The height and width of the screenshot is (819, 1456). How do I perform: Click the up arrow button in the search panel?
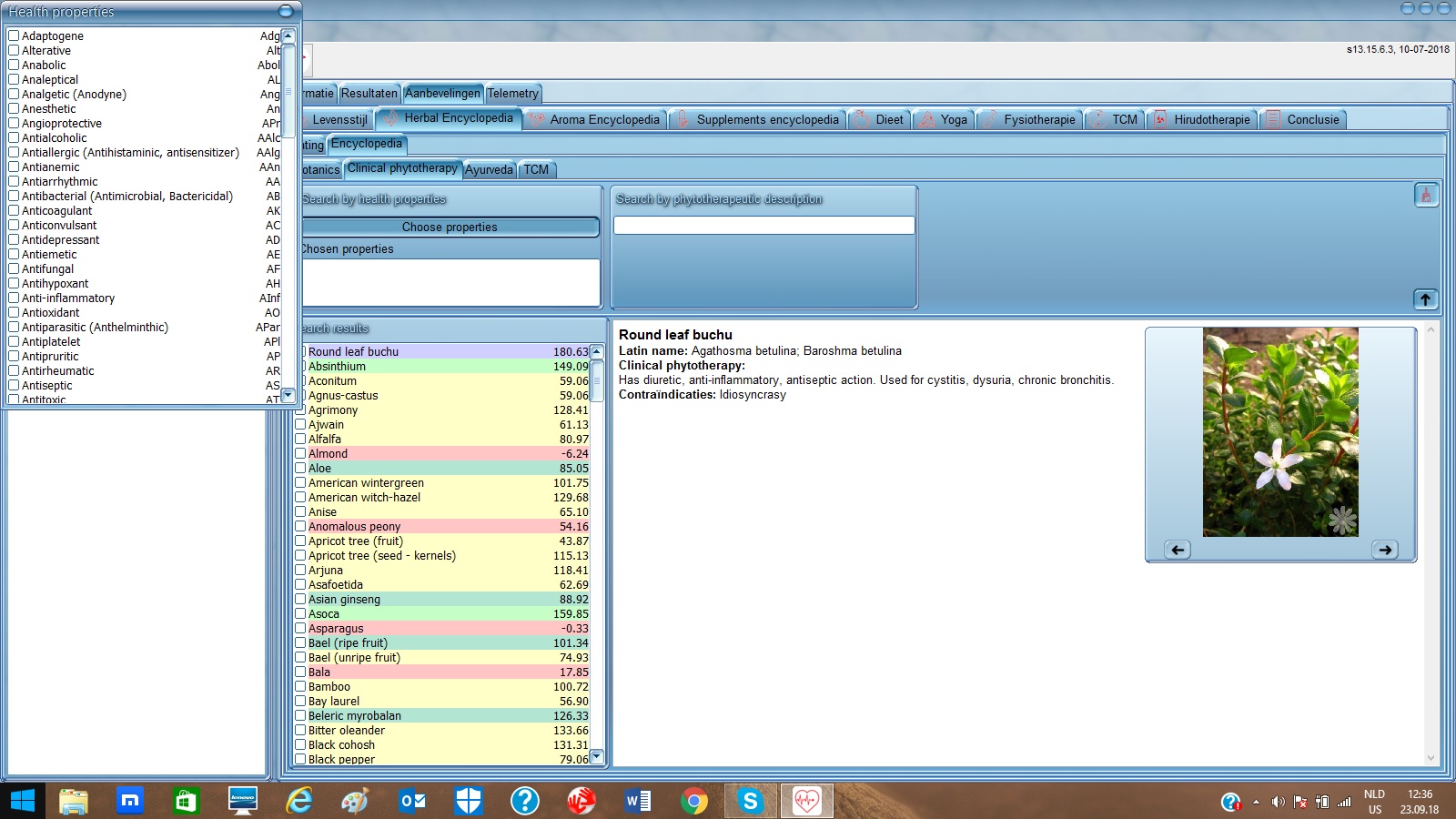(1425, 299)
